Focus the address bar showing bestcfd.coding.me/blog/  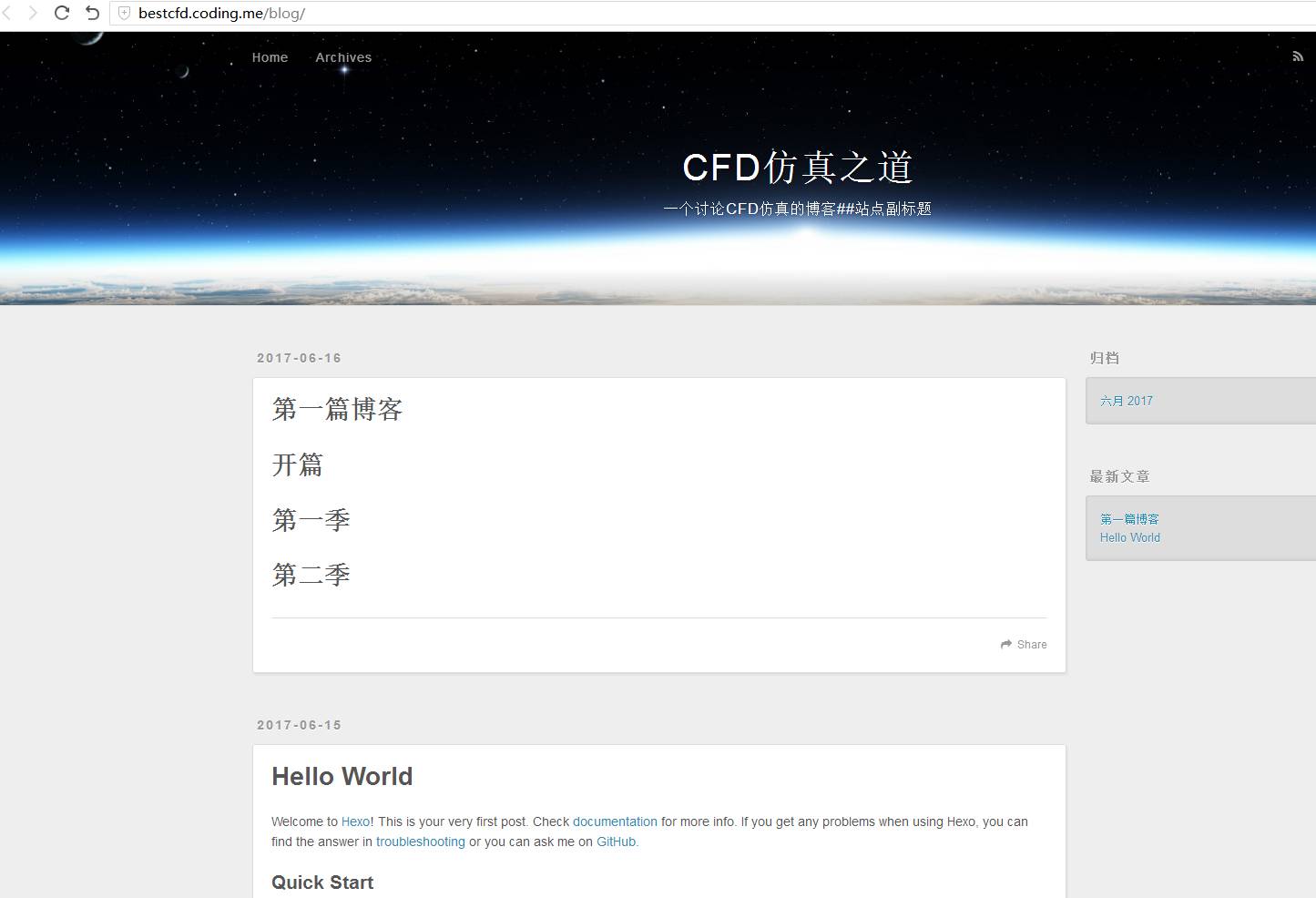(x=710, y=14)
